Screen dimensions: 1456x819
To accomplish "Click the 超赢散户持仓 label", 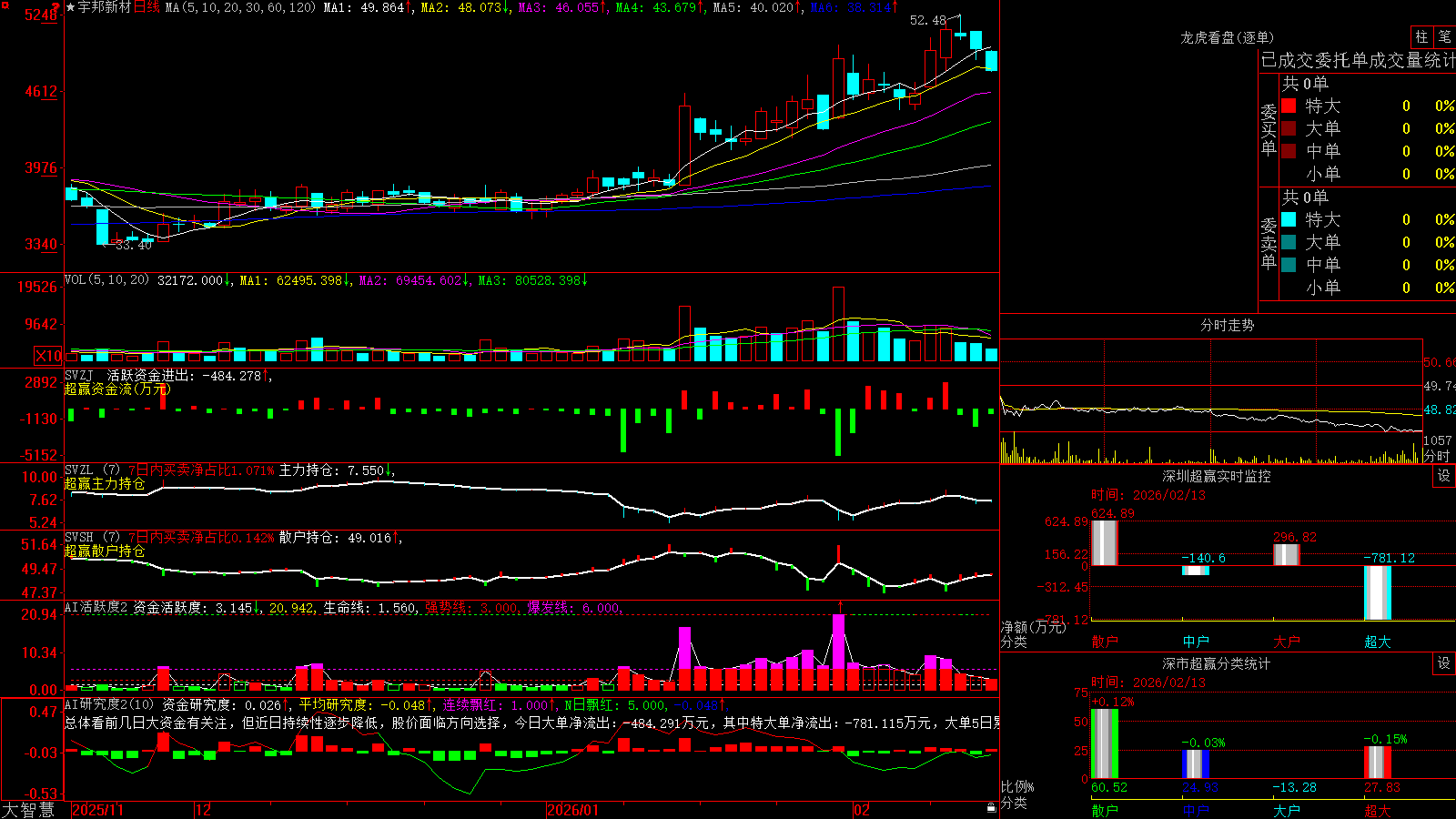I will pos(105,551).
